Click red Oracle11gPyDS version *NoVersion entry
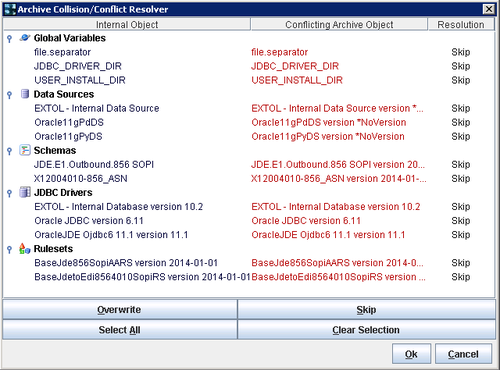500x370 pixels. point(328,136)
